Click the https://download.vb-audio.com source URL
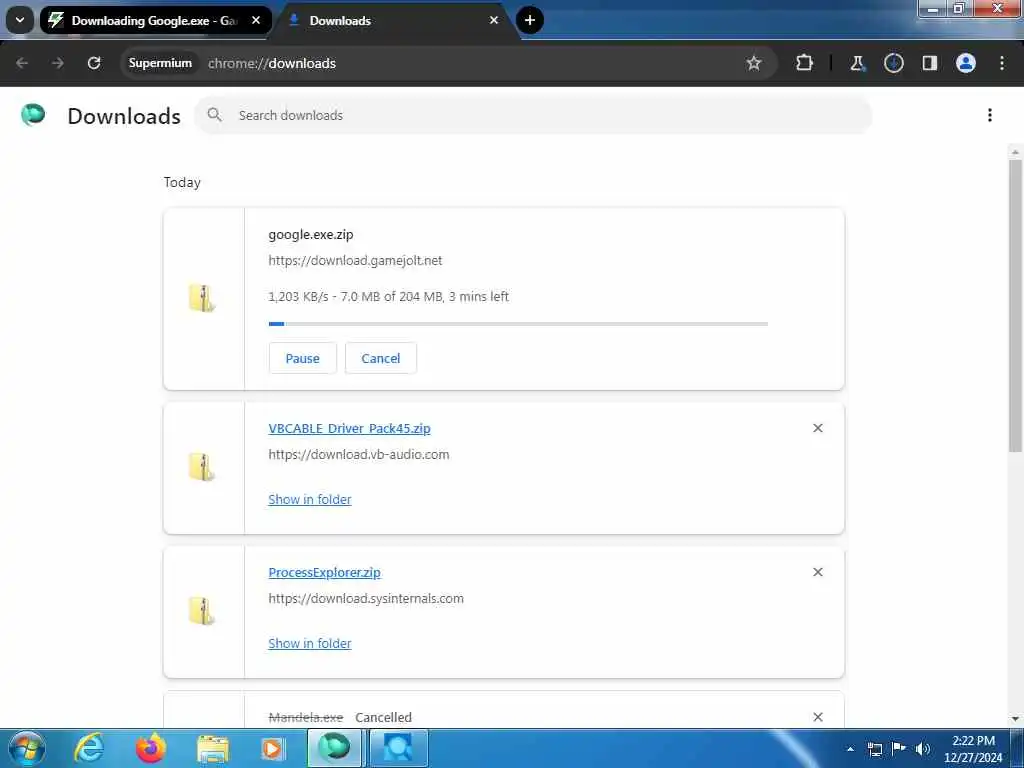This screenshot has height=768, width=1024. pyautogui.click(x=359, y=455)
